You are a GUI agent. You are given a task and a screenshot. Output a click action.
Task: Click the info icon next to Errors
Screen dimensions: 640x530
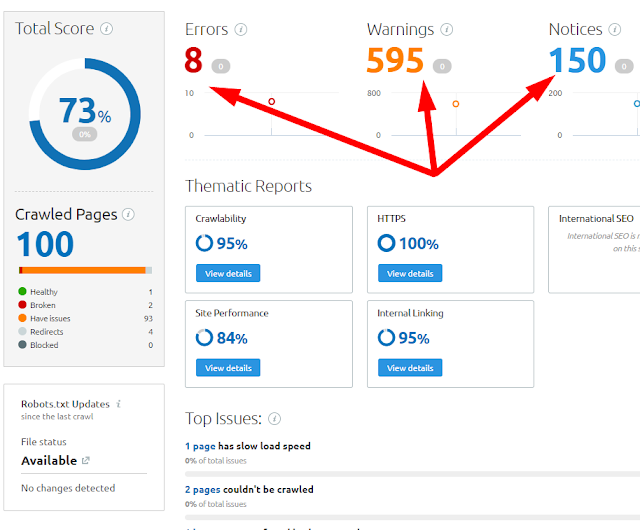(240, 30)
